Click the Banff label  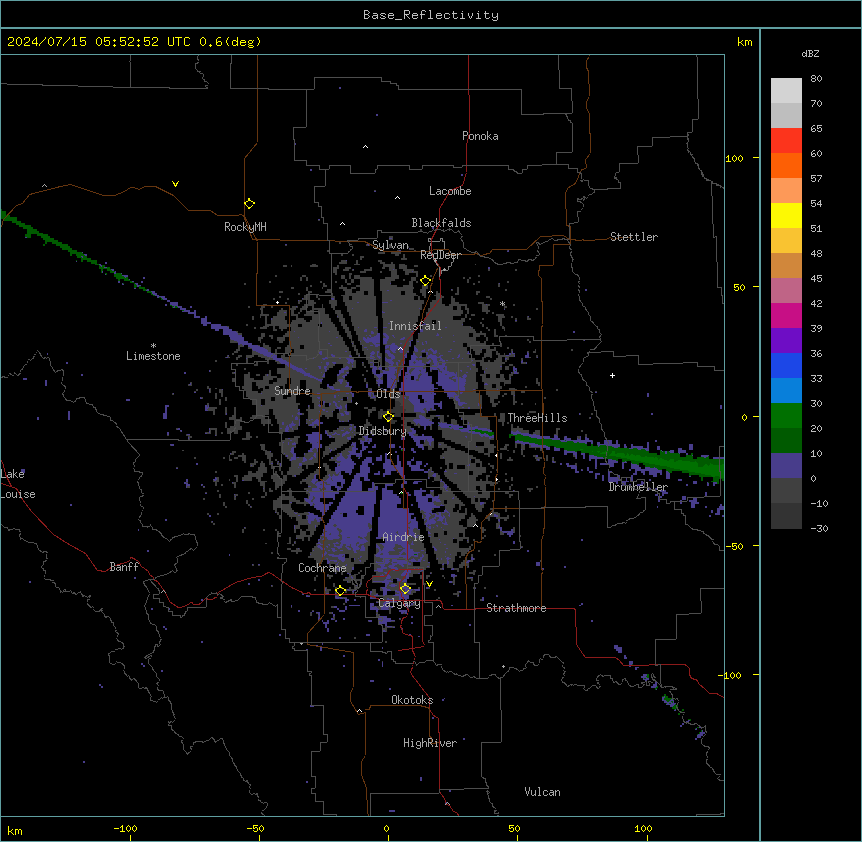click(x=124, y=567)
